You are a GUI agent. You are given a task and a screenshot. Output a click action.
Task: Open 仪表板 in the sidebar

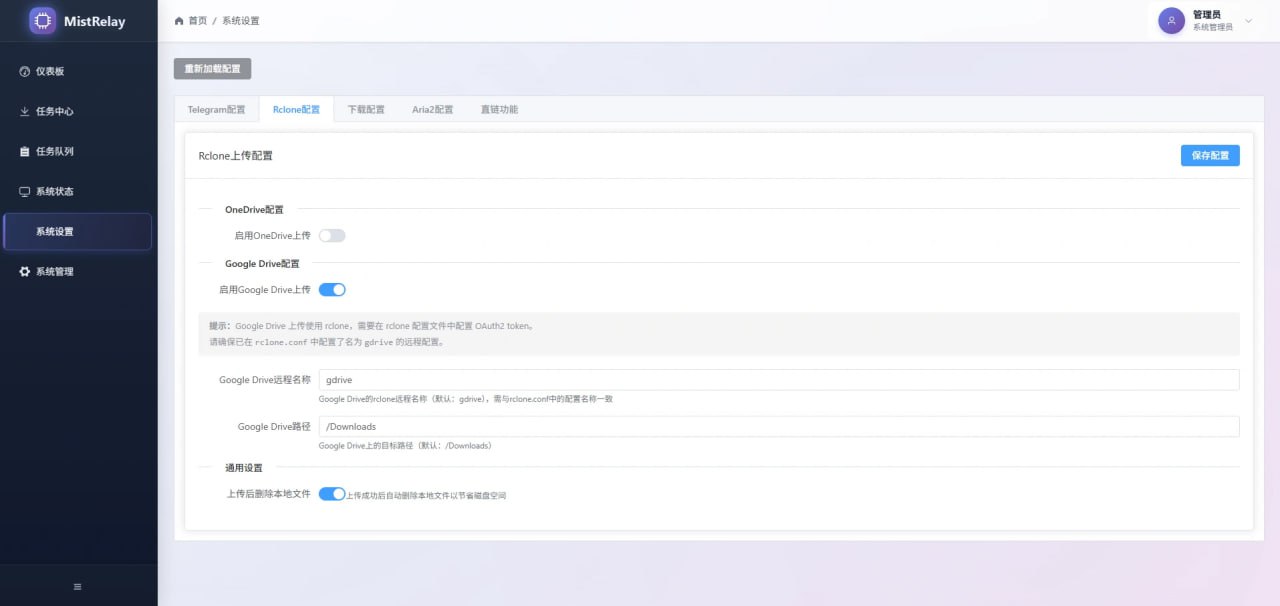click(x=78, y=72)
